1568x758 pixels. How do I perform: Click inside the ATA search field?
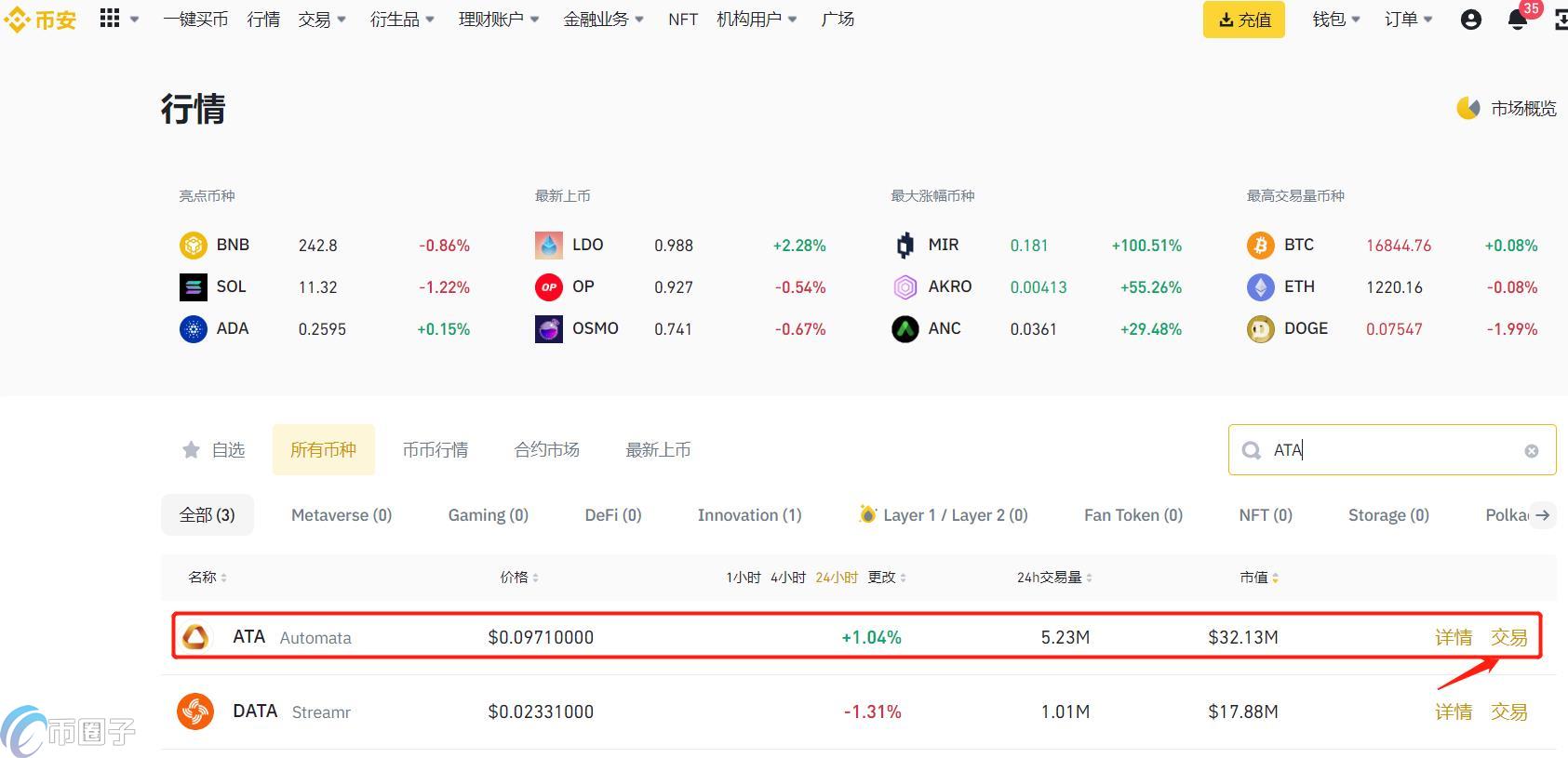point(1392,450)
